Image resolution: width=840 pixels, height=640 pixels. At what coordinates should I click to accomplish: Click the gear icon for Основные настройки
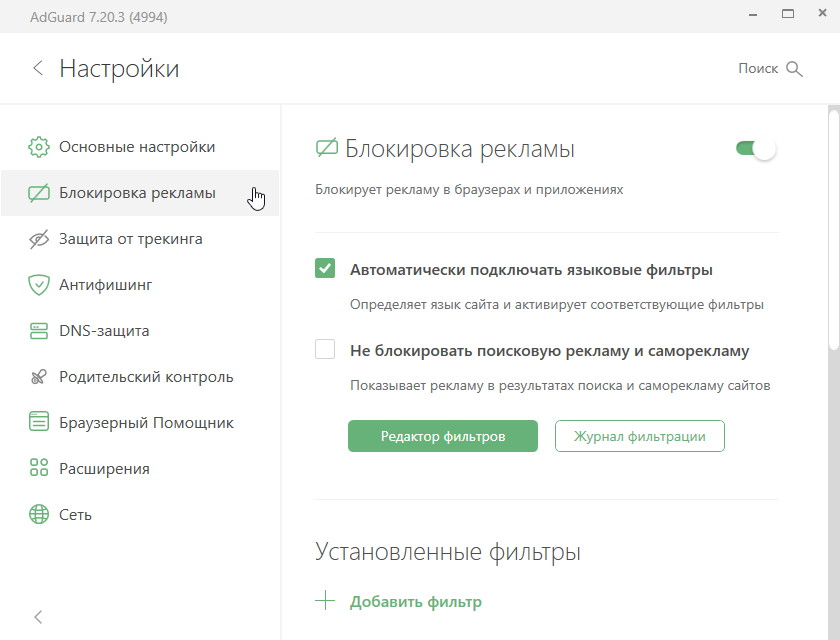pyautogui.click(x=39, y=147)
